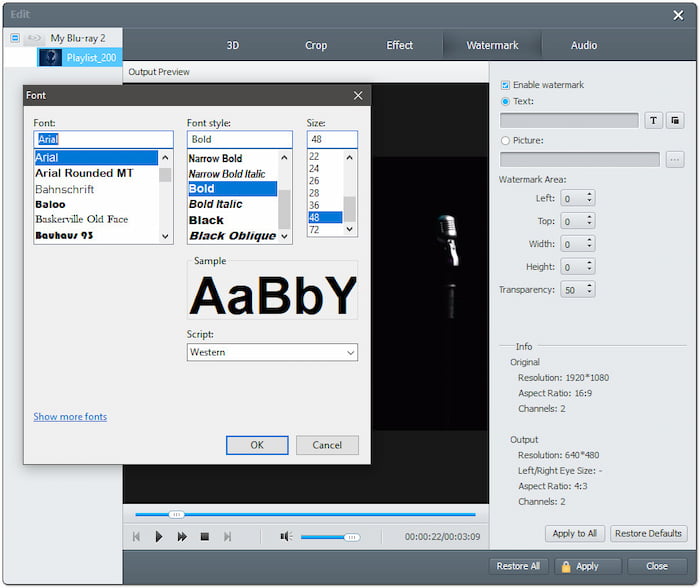Increase the Transparency value with stepper
Viewport: 700px width, 588px height.
(589, 285)
